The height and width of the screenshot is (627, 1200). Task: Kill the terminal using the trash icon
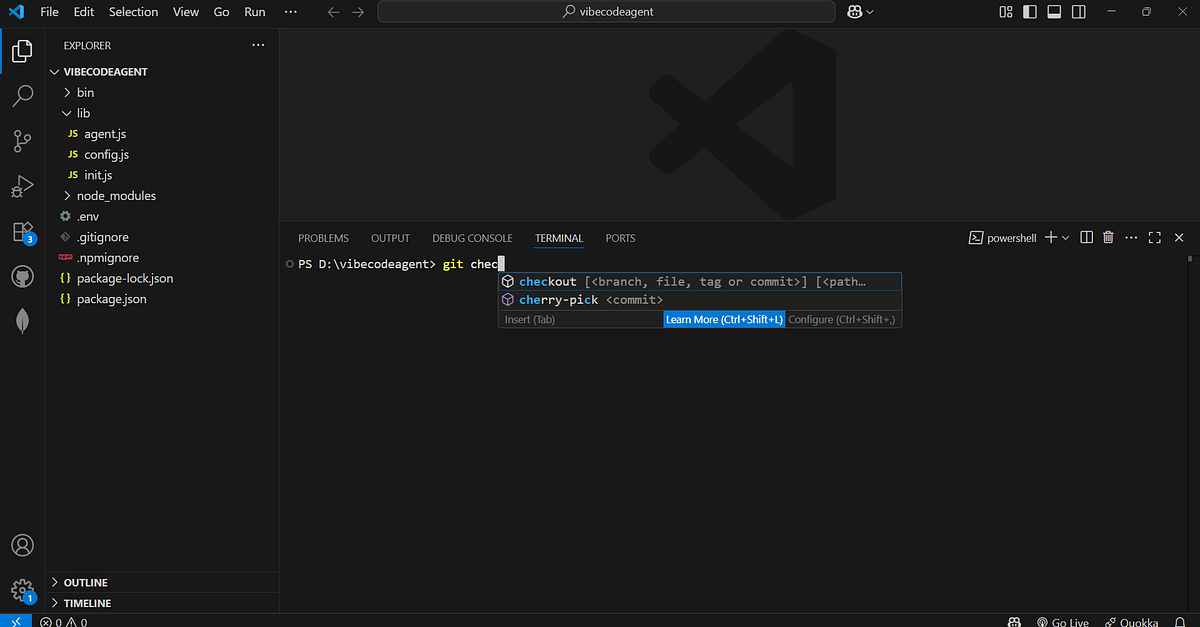click(x=1107, y=237)
